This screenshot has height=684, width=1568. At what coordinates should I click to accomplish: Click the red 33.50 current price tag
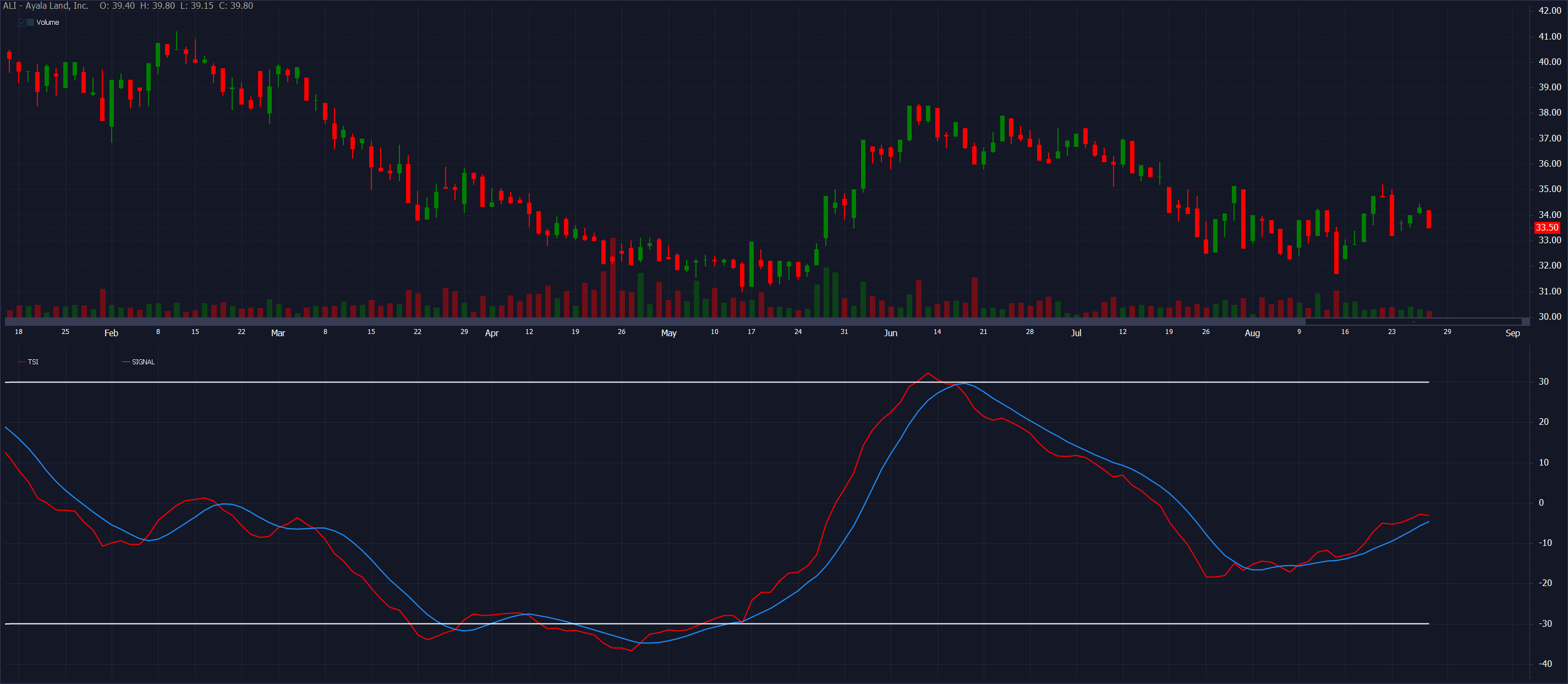tap(1547, 228)
